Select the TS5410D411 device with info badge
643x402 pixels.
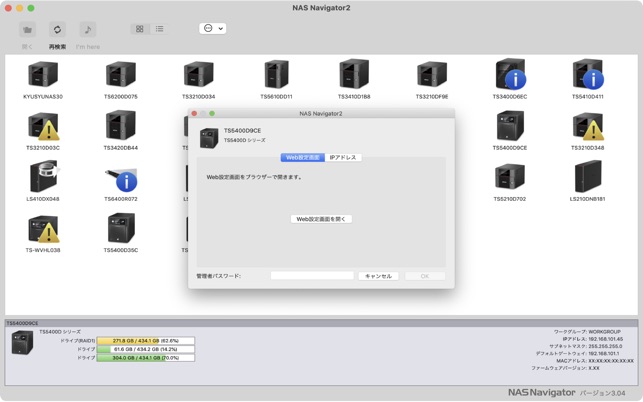pyautogui.click(x=588, y=80)
